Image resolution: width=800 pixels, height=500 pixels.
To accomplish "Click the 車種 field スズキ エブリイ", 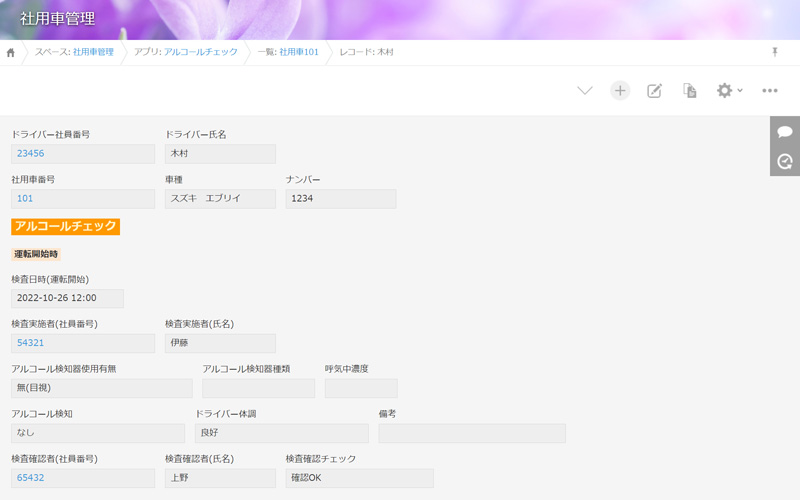I will 220,198.
